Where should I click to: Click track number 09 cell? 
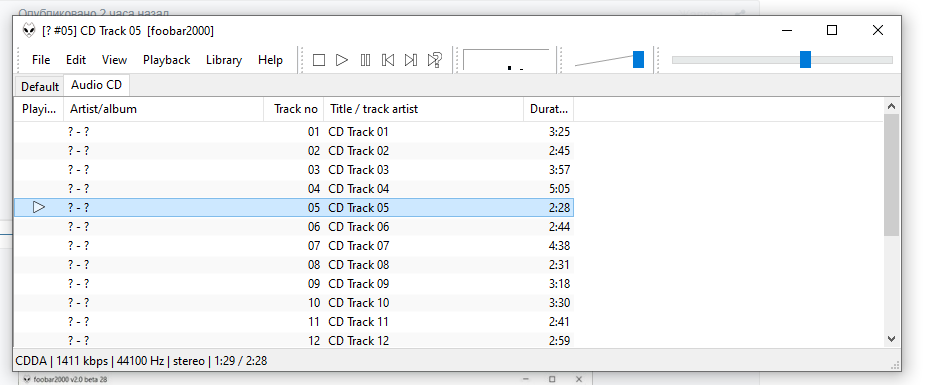(x=314, y=284)
